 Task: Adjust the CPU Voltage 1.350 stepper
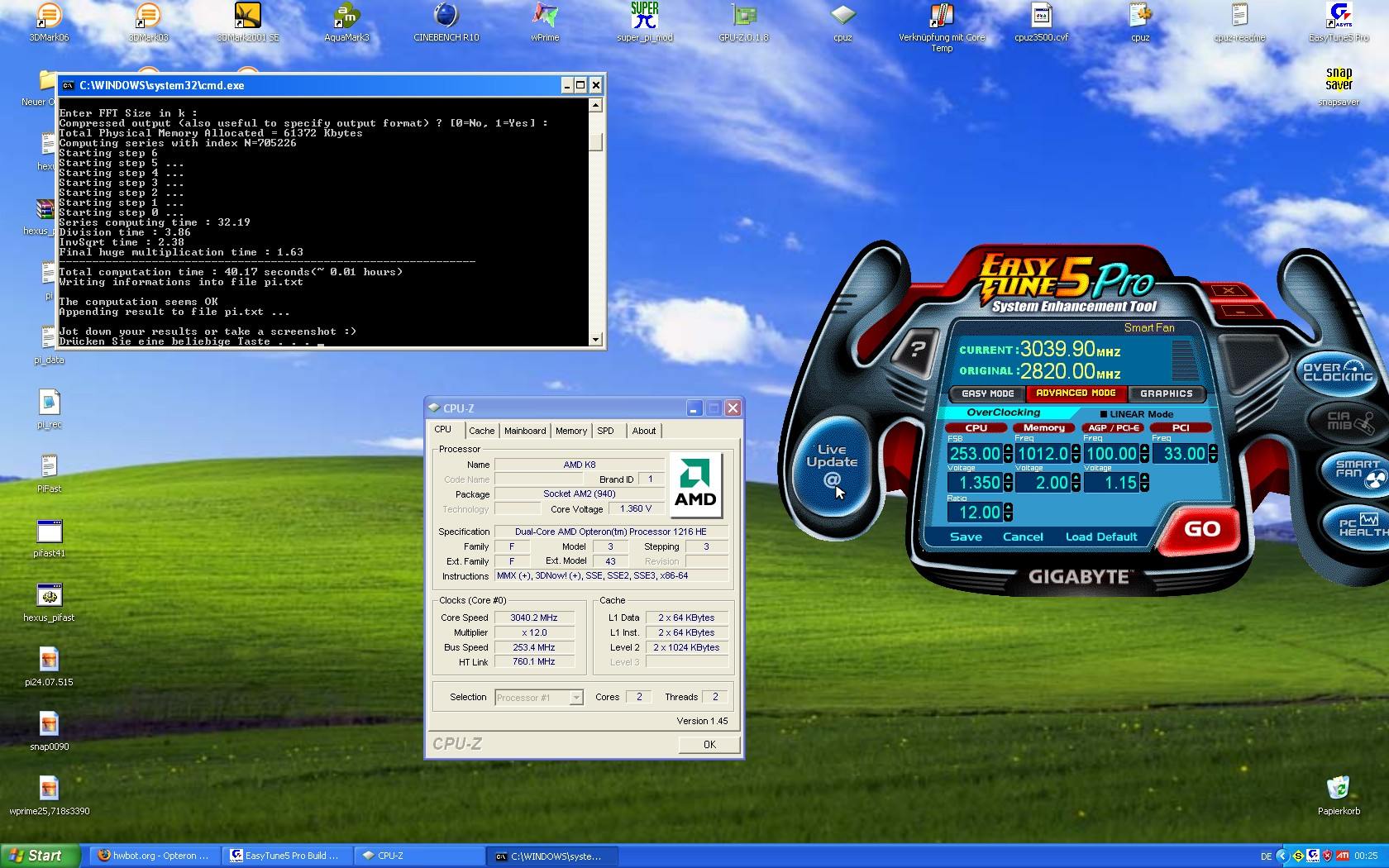[x=1007, y=483]
